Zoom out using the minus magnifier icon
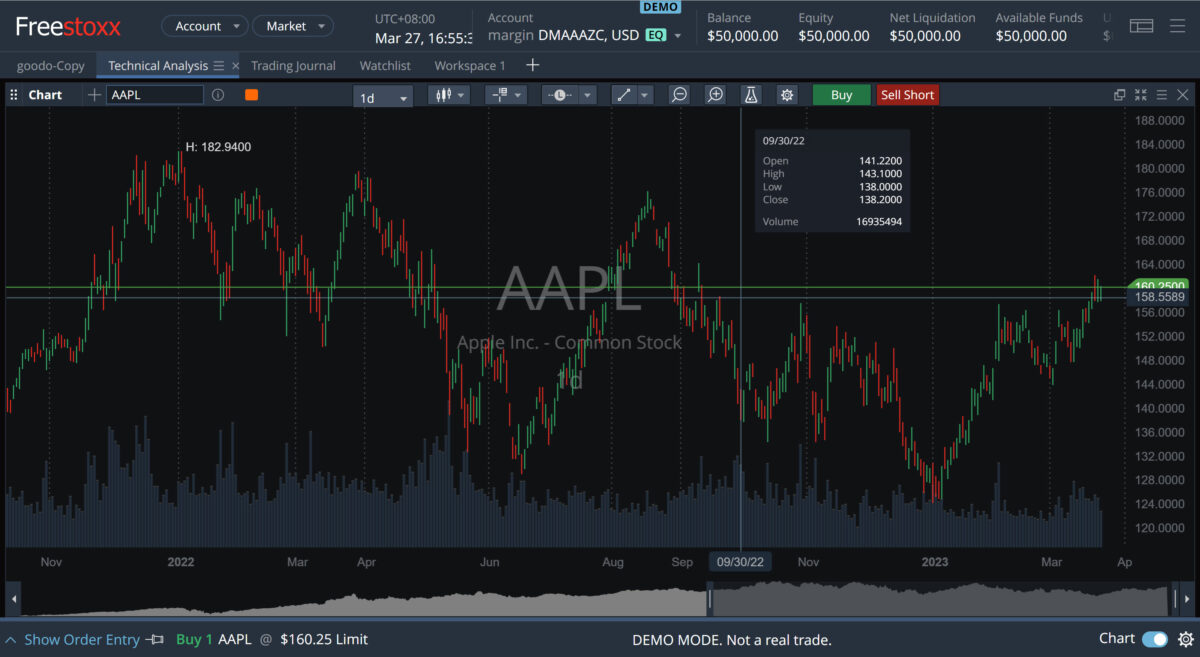This screenshot has width=1200, height=657. click(680, 95)
